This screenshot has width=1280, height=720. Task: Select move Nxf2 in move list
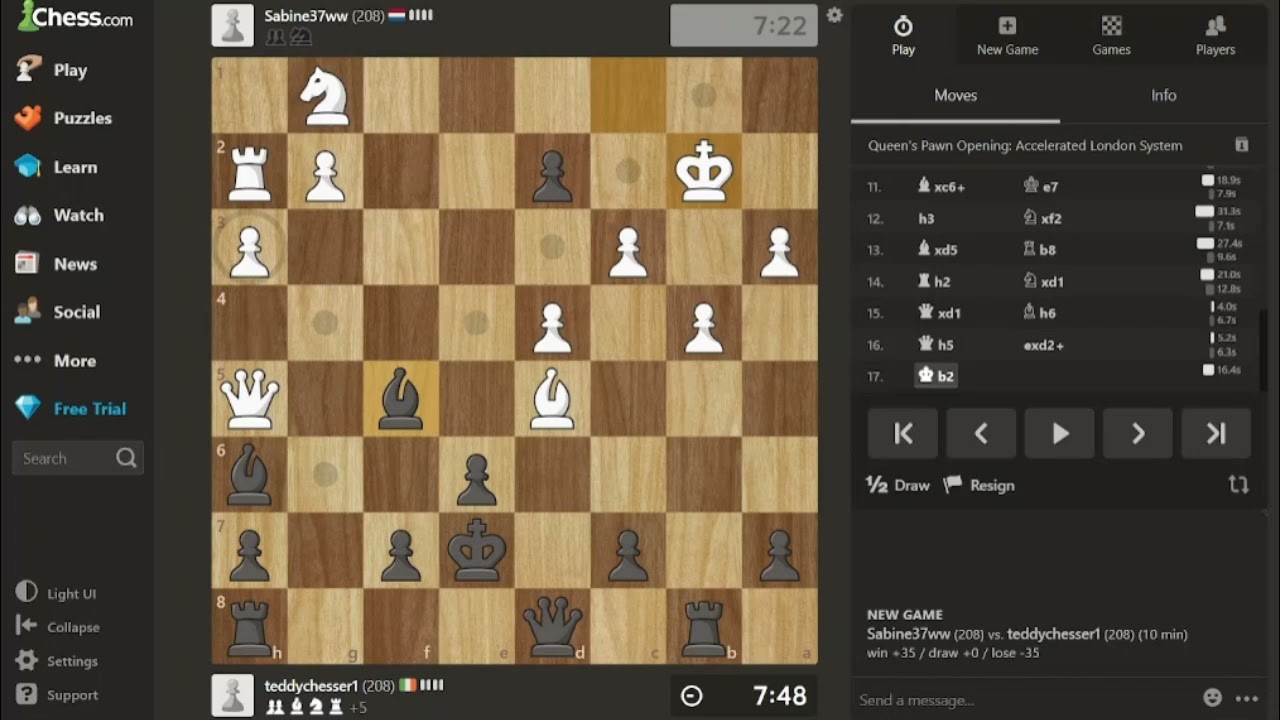(1042, 218)
